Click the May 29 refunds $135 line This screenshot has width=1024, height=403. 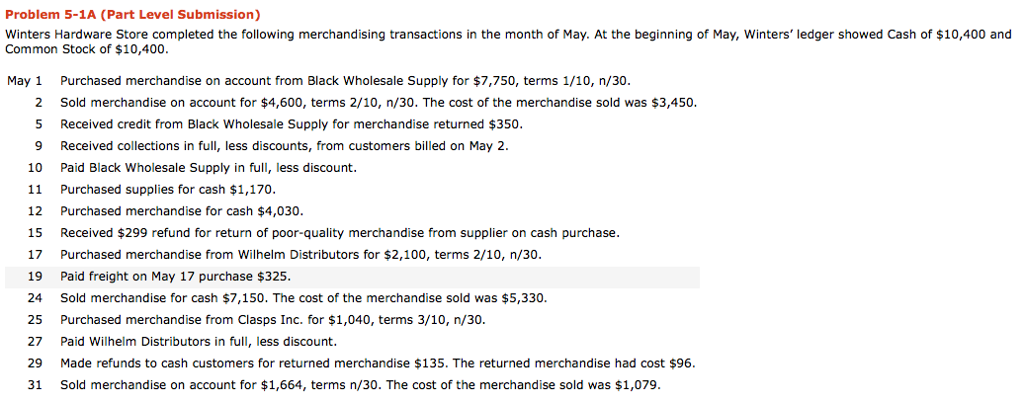377,363
